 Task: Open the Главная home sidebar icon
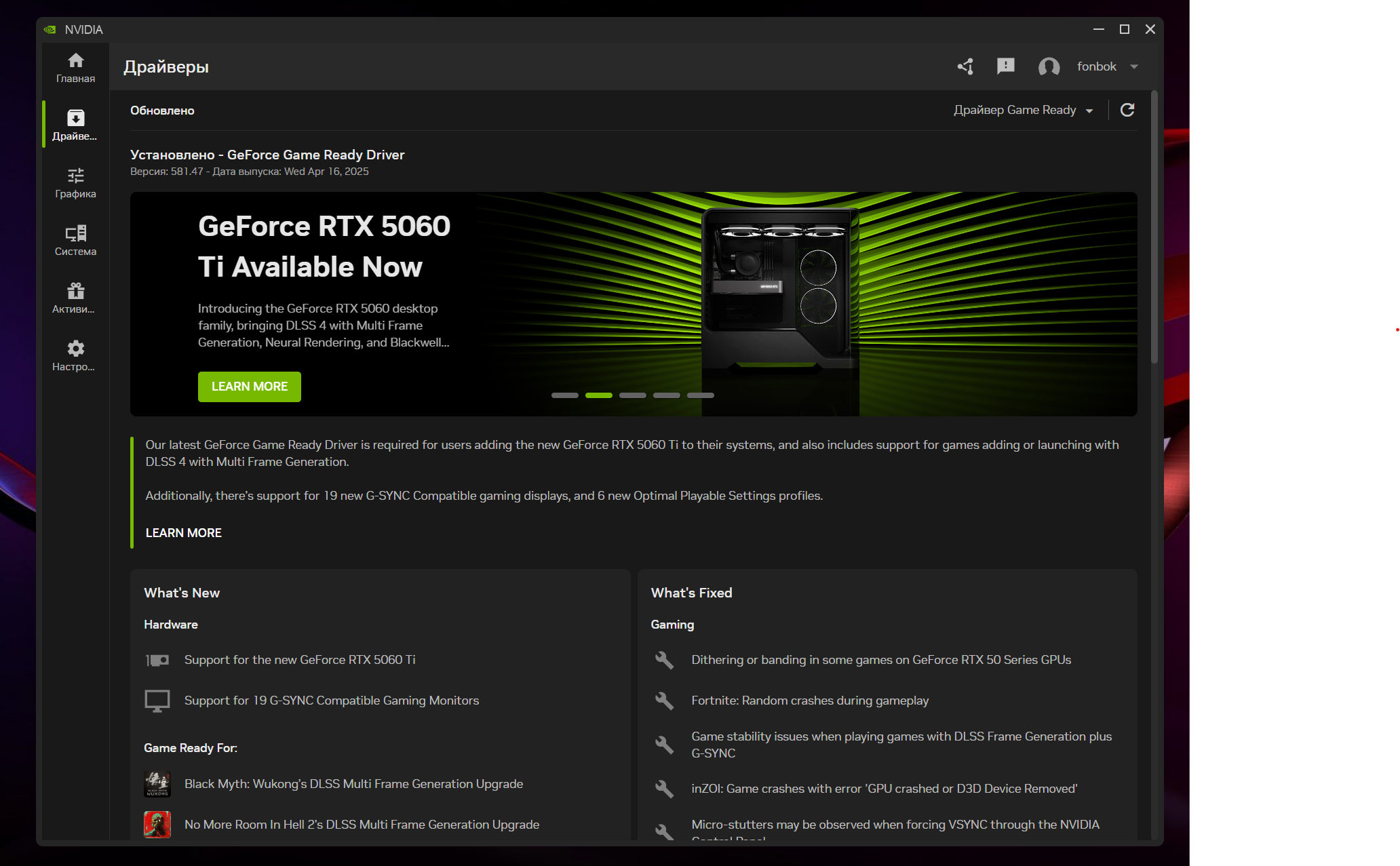(x=75, y=68)
